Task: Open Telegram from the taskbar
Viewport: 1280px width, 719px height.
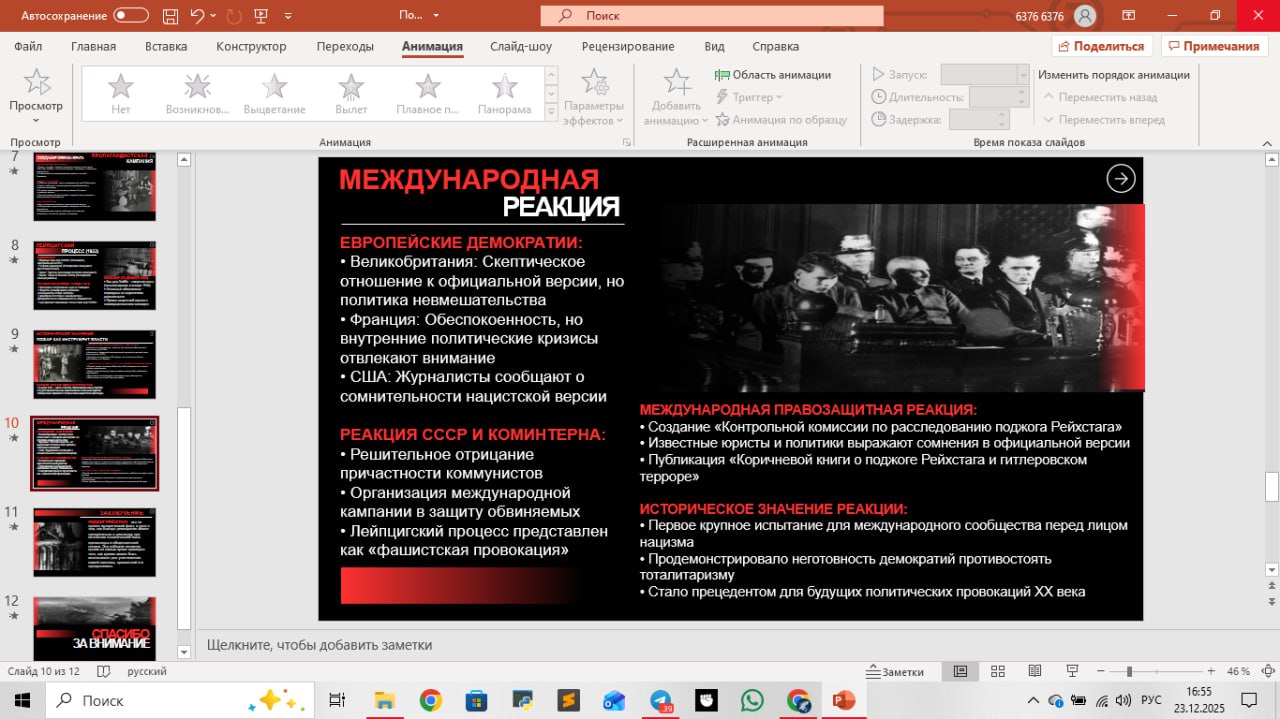Action: coord(660,701)
